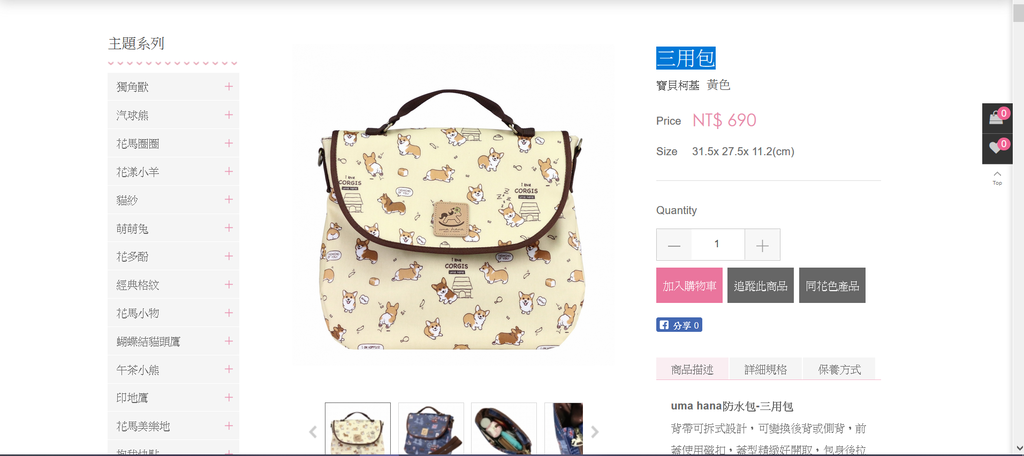Add item with 加入購物車 button

[690, 285]
